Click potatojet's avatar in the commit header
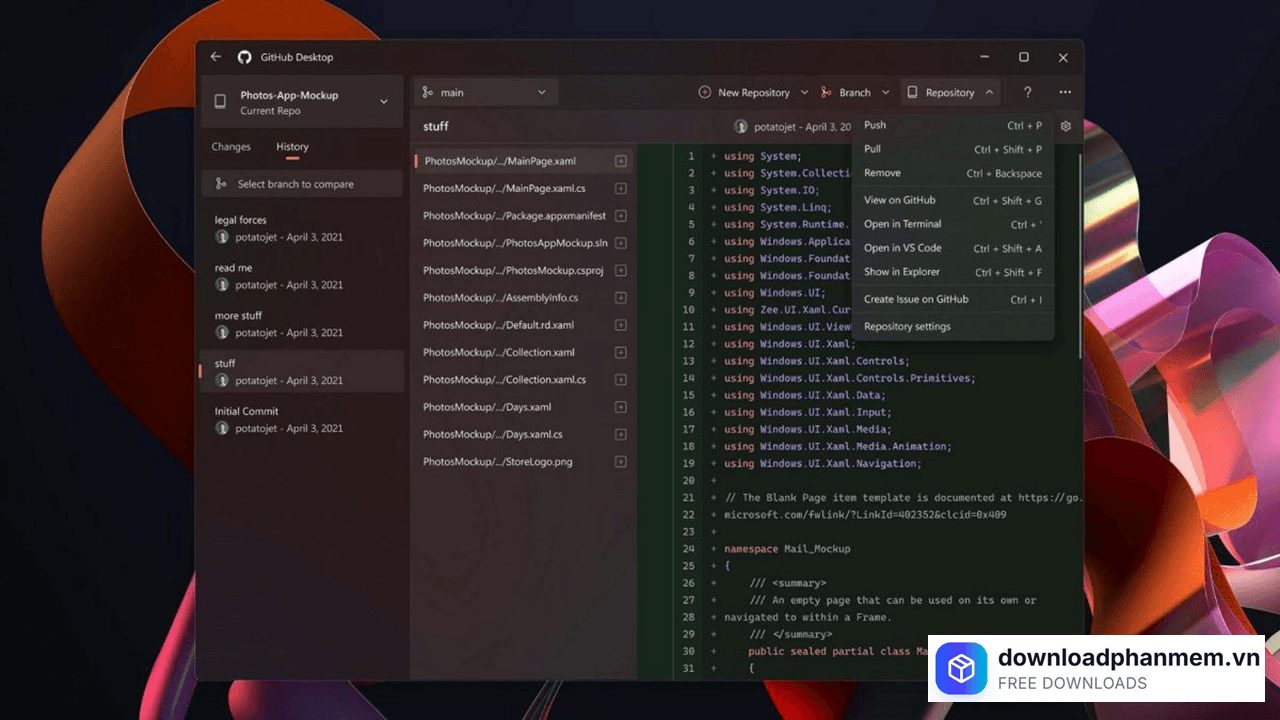The width and height of the screenshot is (1280, 720). (741, 126)
